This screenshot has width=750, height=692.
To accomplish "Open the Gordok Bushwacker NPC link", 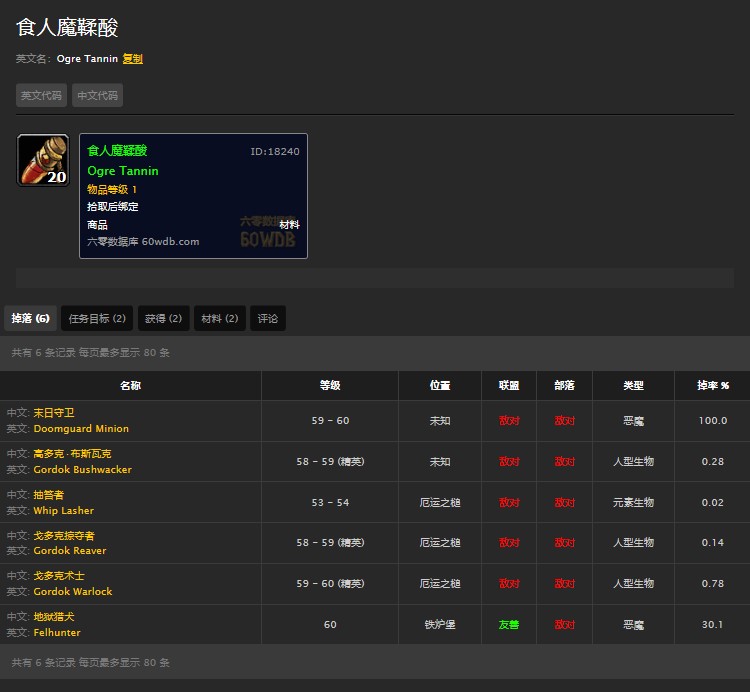I will point(82,470).
